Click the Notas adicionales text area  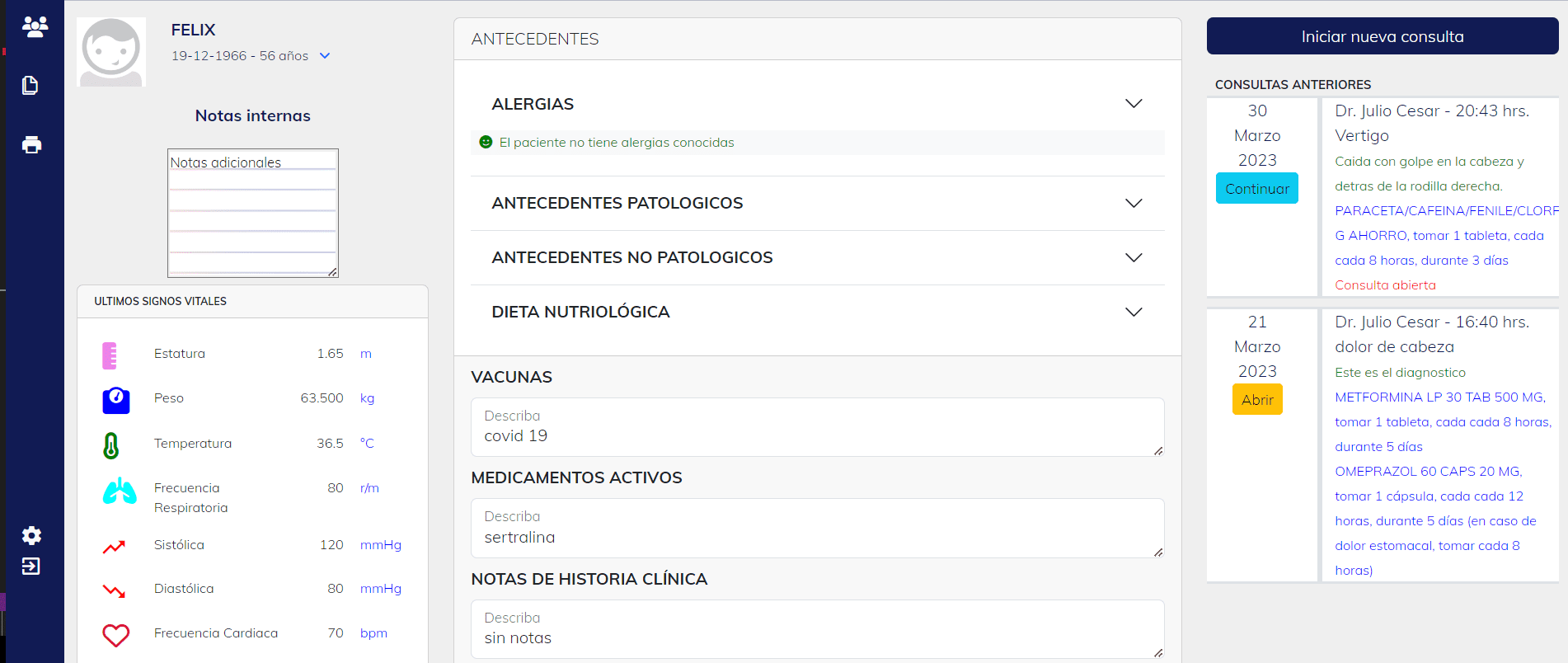click(x=252, y=213)
